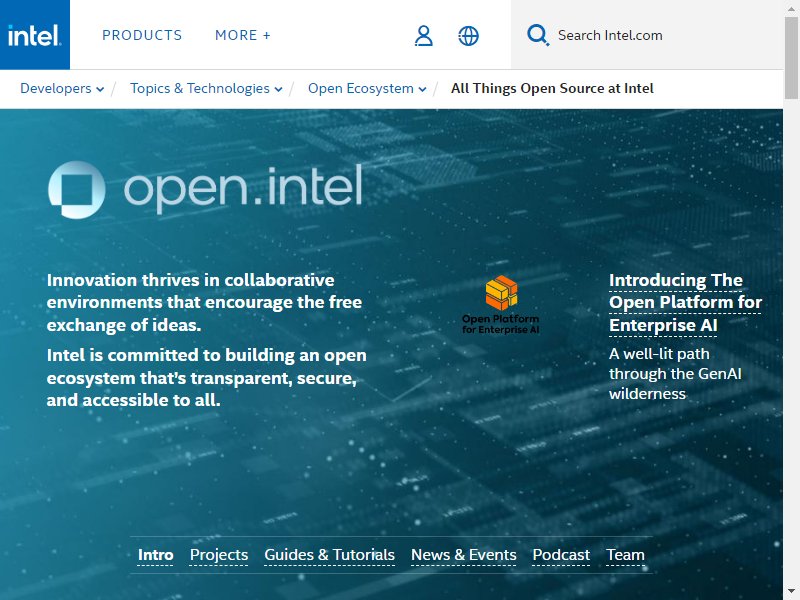800x600 pixels.
Task: Click the scrollbar up arrow
Action: 791,7
